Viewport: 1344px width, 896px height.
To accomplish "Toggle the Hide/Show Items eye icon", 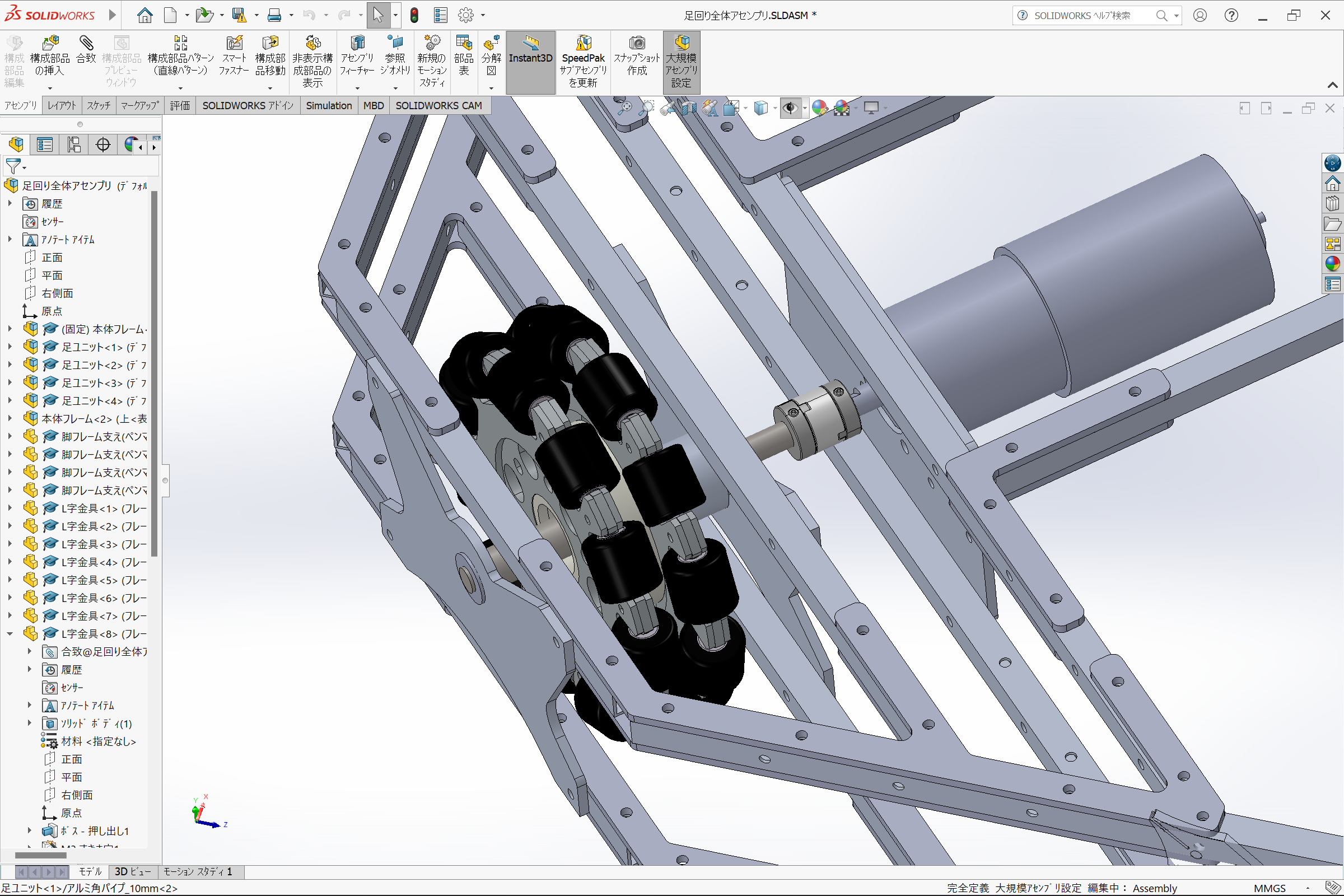I will tap(790, 108).
